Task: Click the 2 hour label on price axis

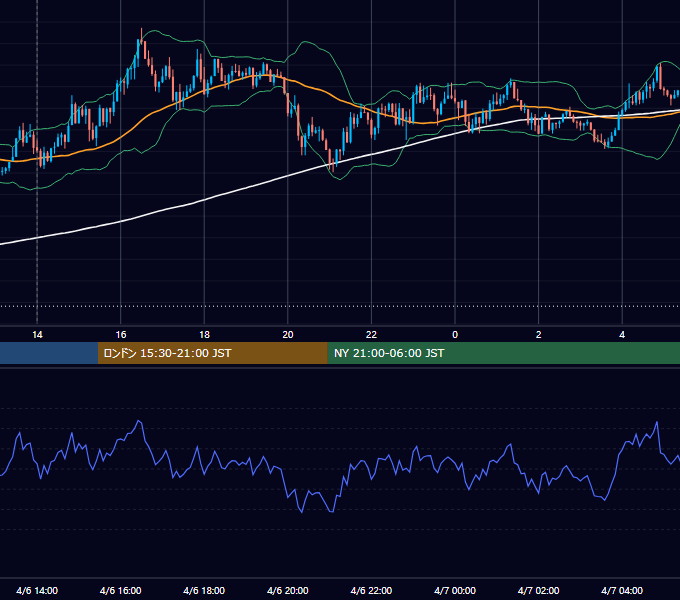Action: click(539, 335)
